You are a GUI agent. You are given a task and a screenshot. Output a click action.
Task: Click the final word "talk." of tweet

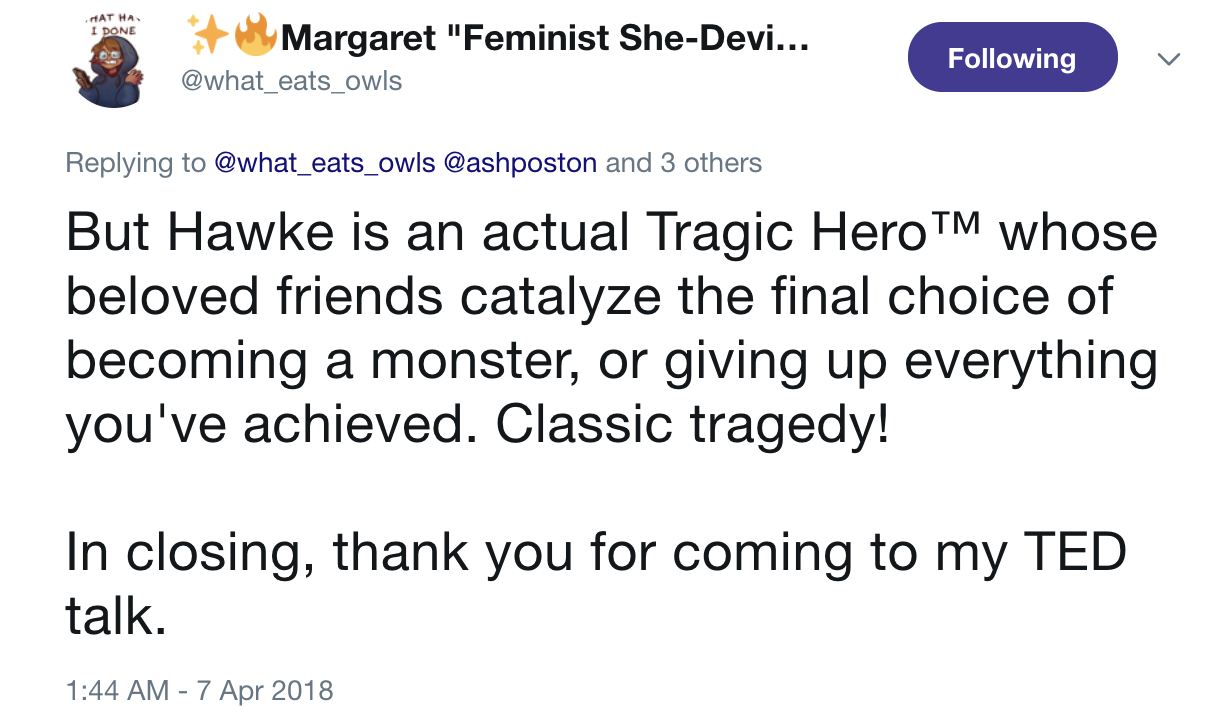(115, 616)
